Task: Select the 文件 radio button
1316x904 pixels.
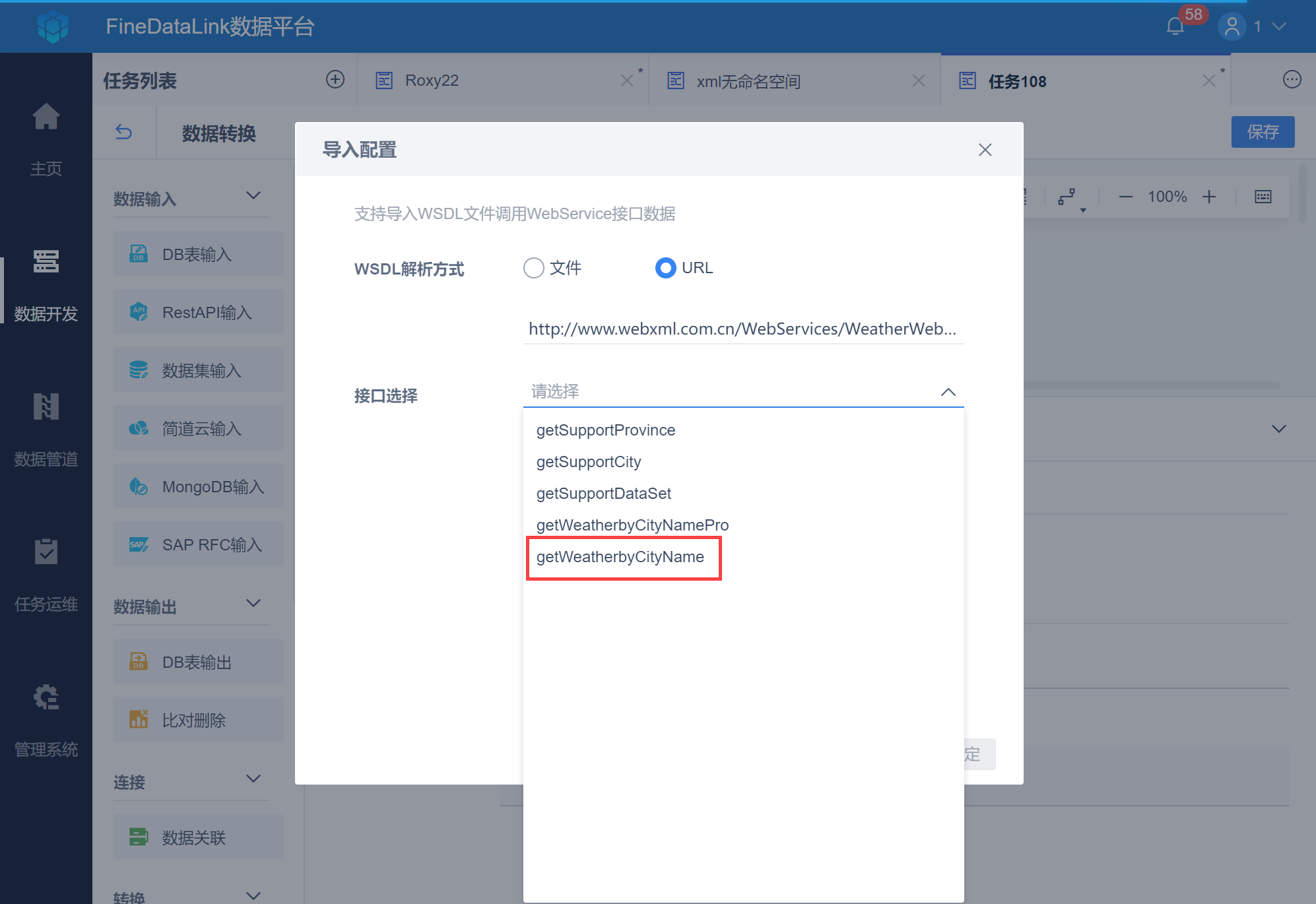Action: click(x=534, y=268)
